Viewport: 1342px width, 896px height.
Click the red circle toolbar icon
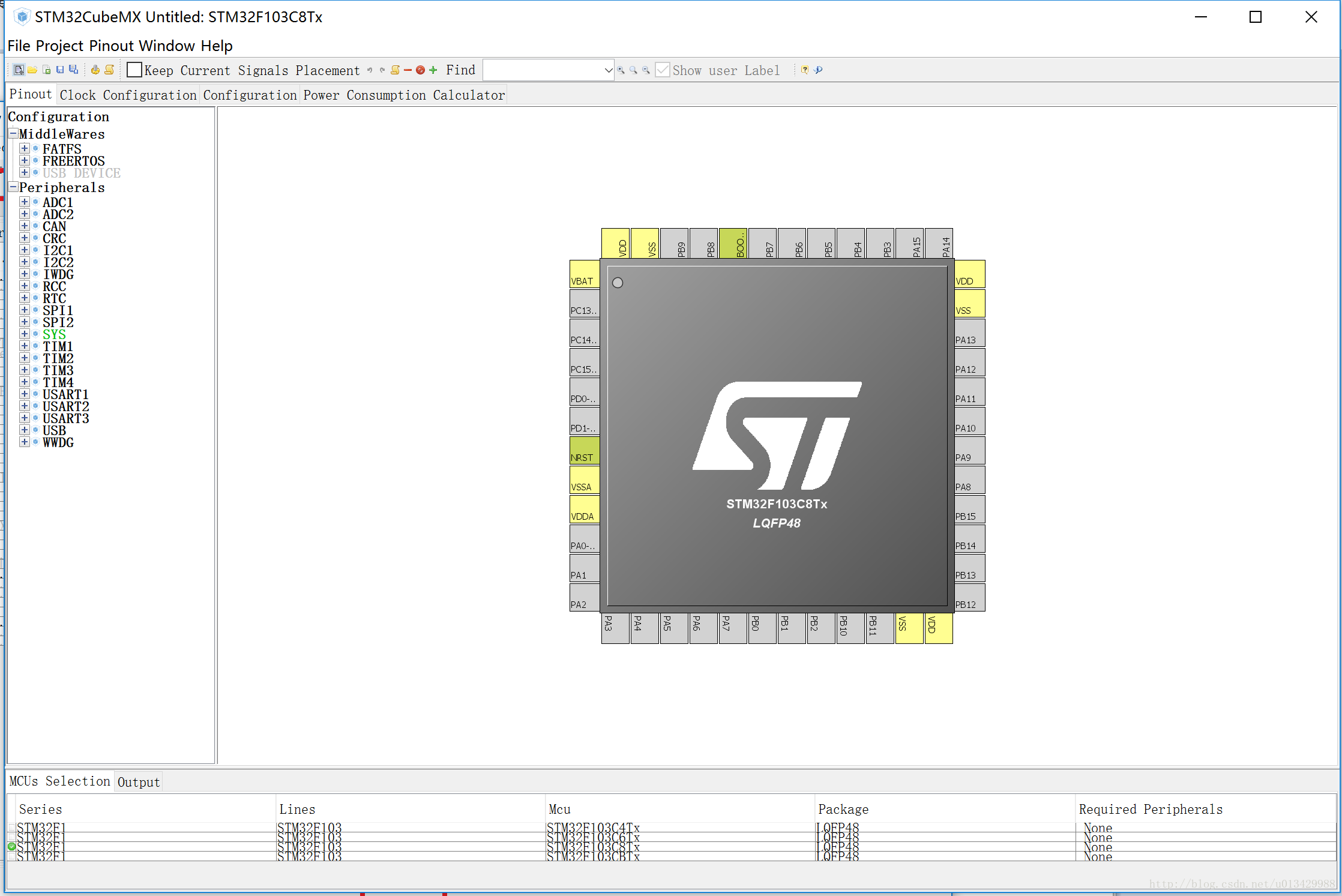(420, 70)
